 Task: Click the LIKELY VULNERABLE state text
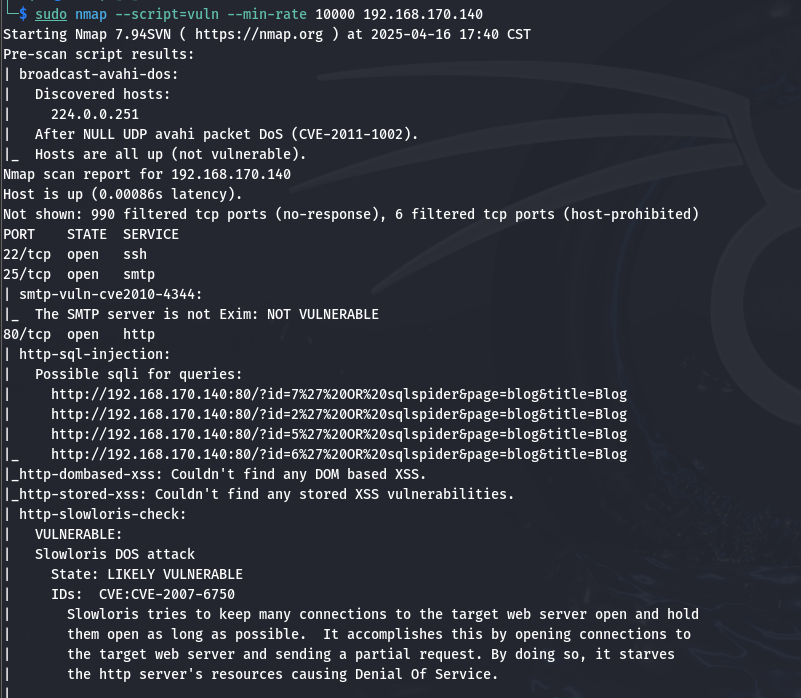(x=175, y=574)
